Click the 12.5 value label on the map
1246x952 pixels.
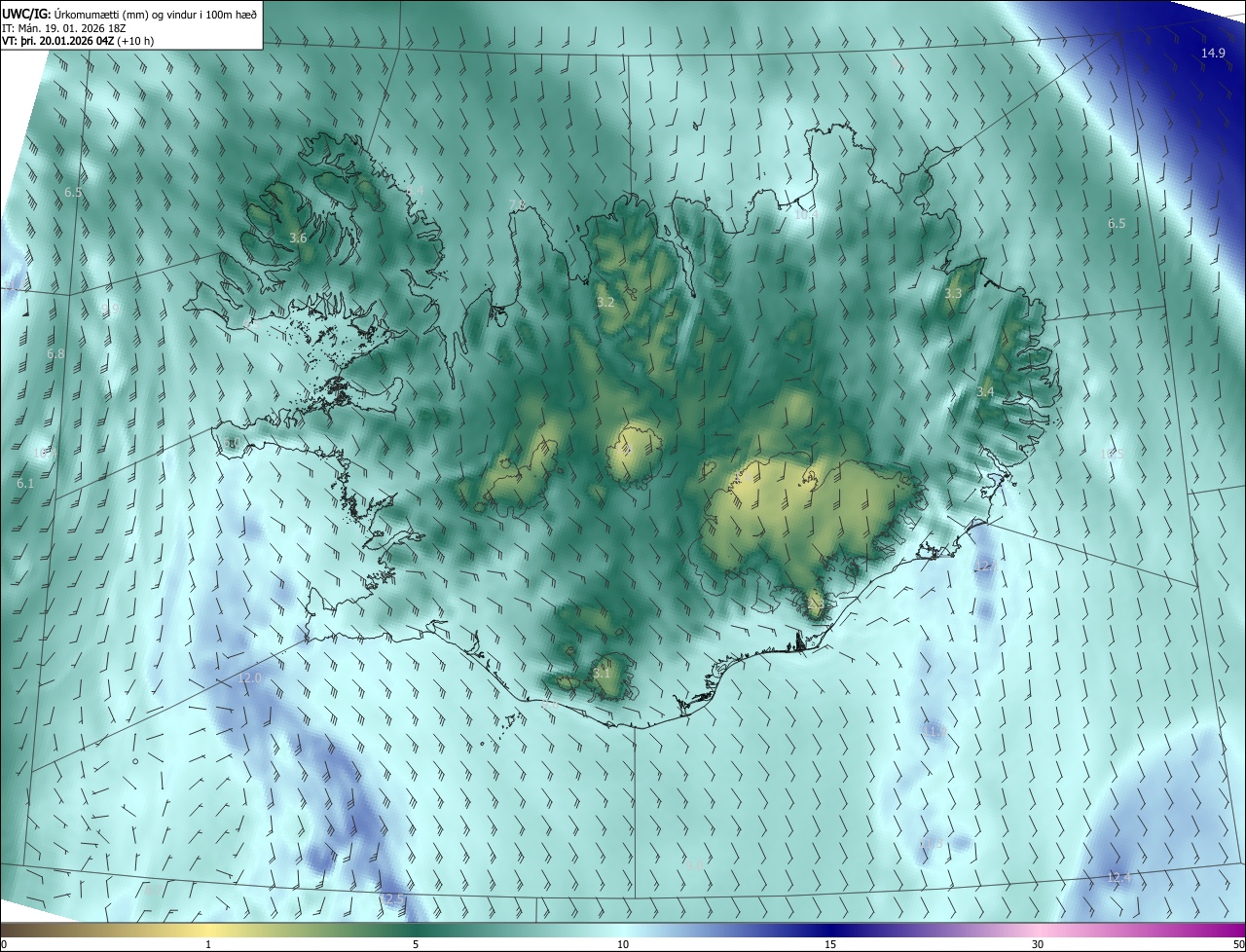(x=393, y=897)
